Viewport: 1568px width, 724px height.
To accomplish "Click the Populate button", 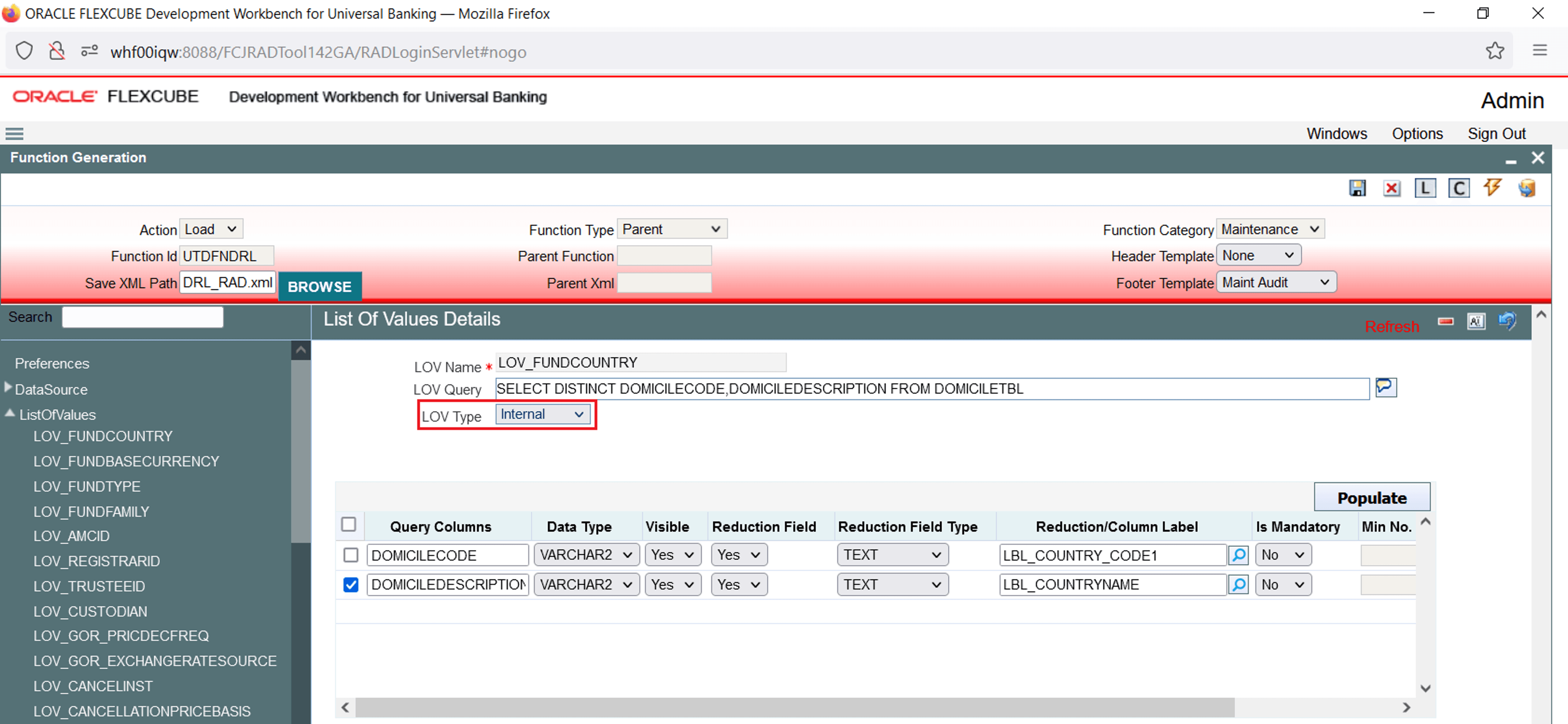I will pyautogui.click(x=1371, y=498).
